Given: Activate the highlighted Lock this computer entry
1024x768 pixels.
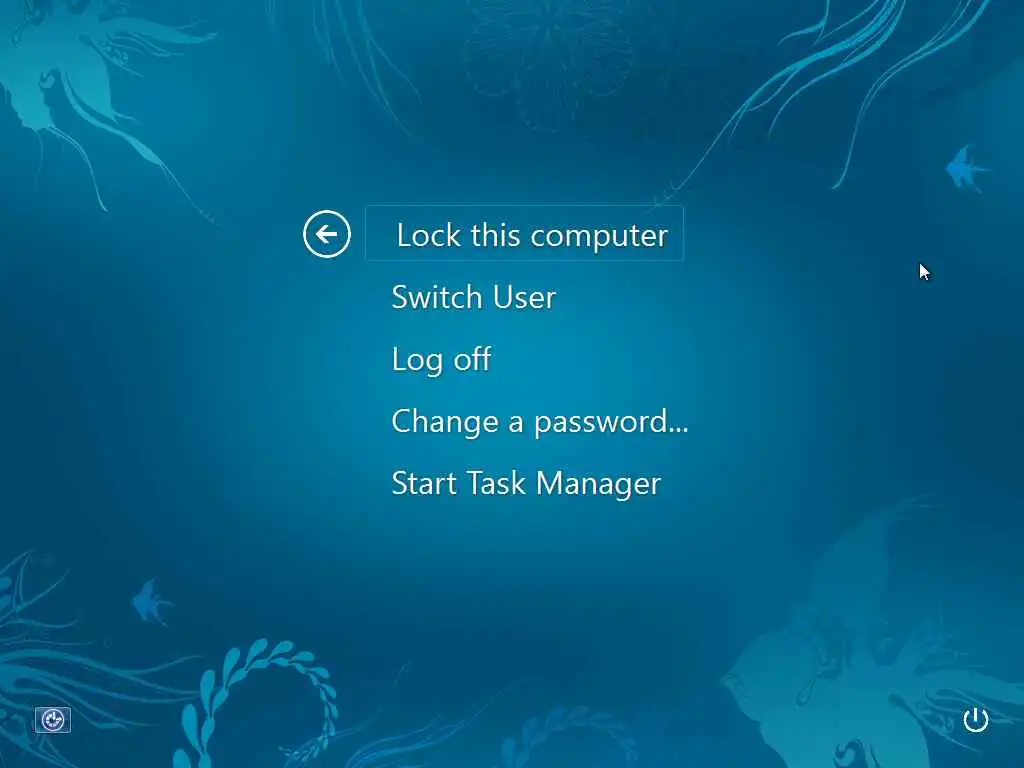Looking at the screenshot, I should [x=524, y=234].
